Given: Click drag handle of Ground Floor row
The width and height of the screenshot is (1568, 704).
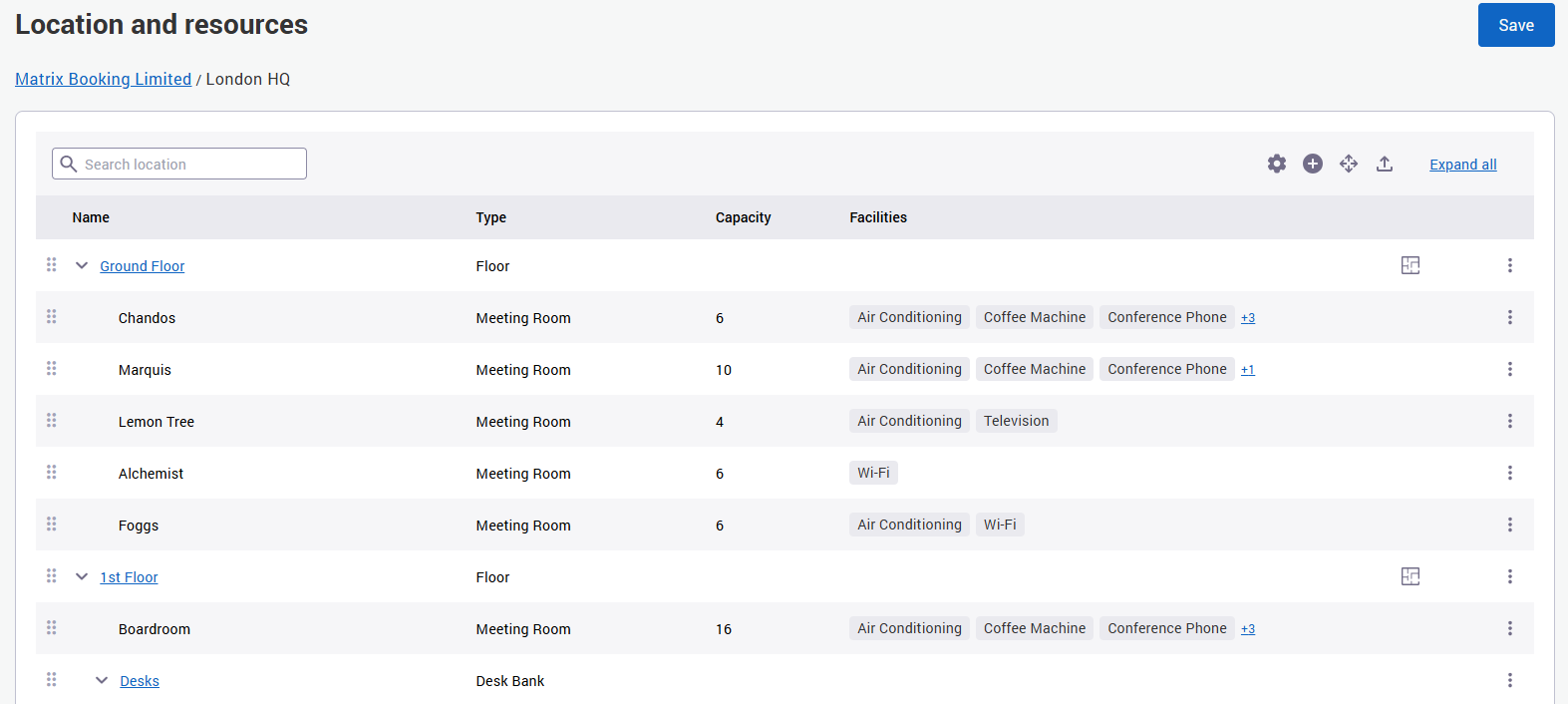Looking at the screenshot, I should click(52, 264).
